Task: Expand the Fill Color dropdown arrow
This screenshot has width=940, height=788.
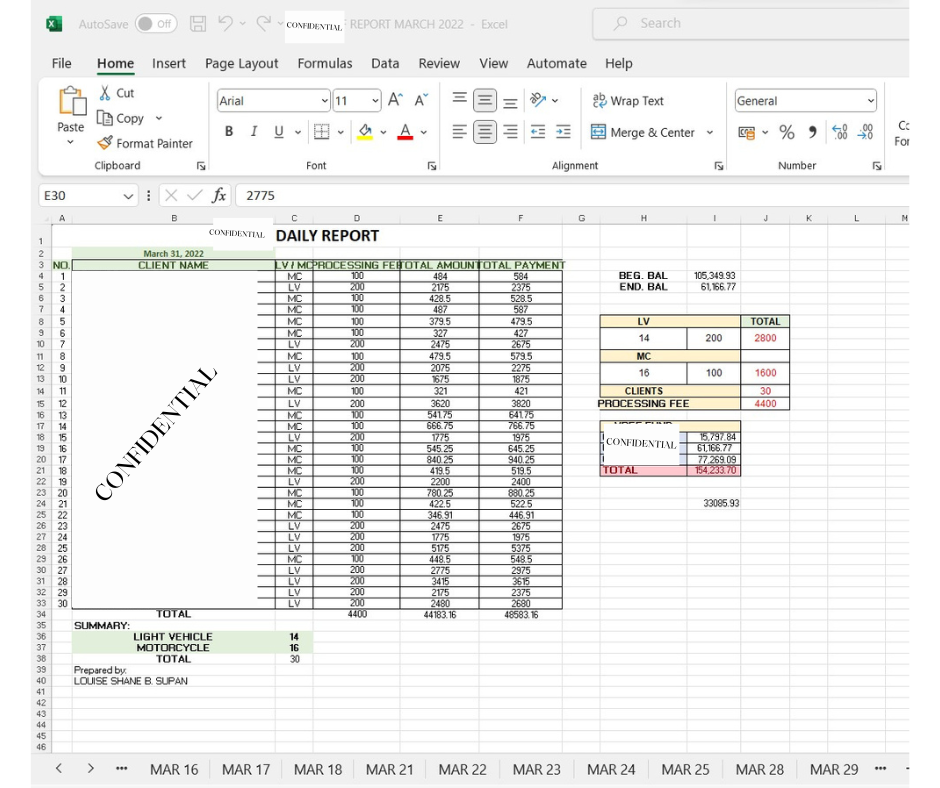Action: point(383,132)
